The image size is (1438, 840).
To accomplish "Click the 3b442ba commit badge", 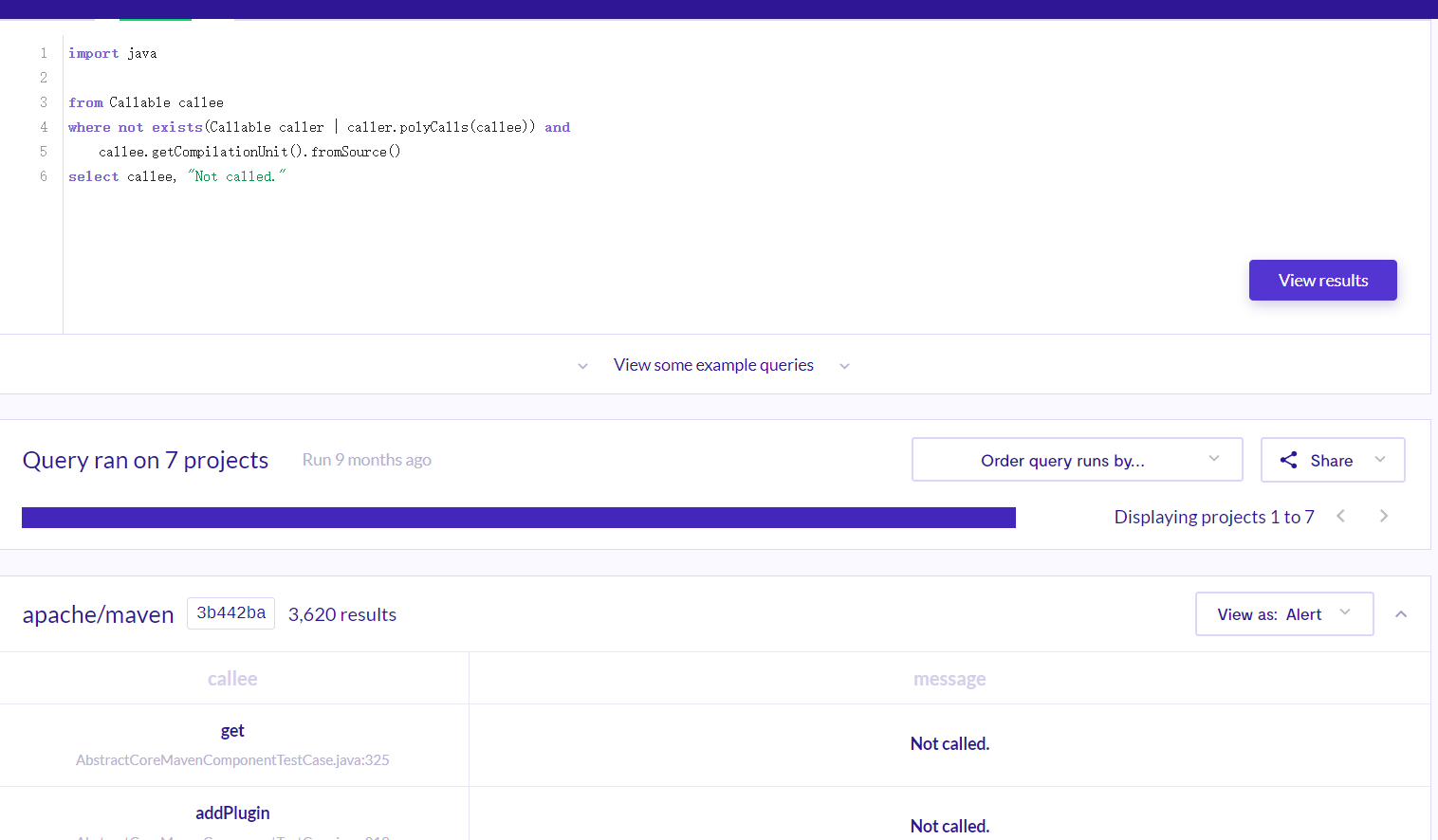I will (x=230, y=613).
